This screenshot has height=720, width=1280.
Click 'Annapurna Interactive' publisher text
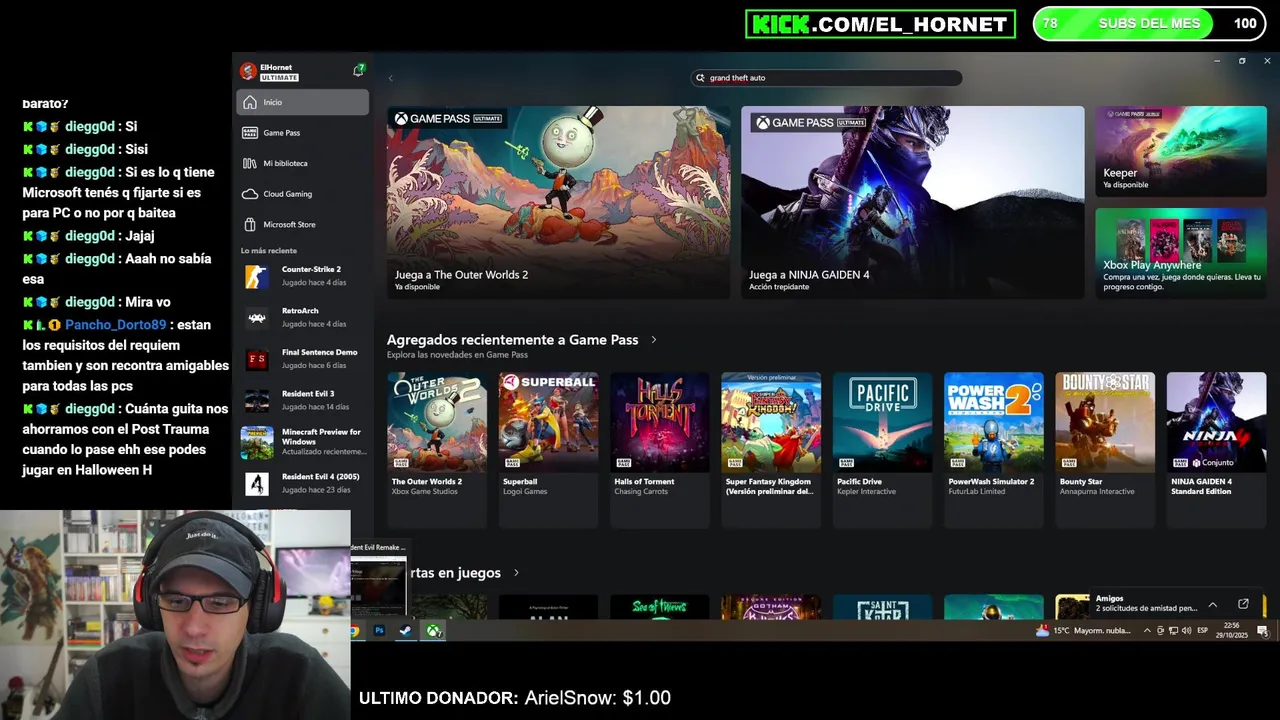[x=1097, y=492]
